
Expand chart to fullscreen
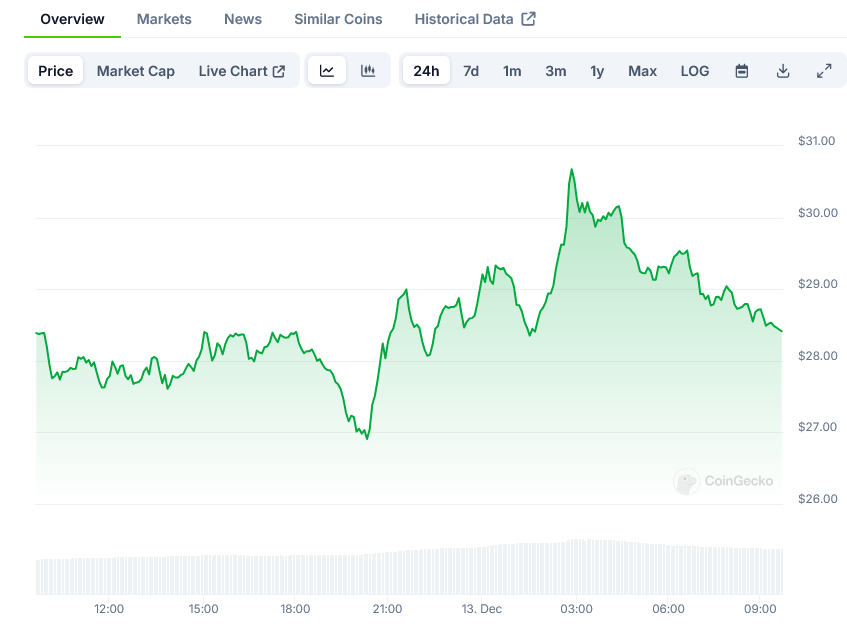[x=824, y=71]
